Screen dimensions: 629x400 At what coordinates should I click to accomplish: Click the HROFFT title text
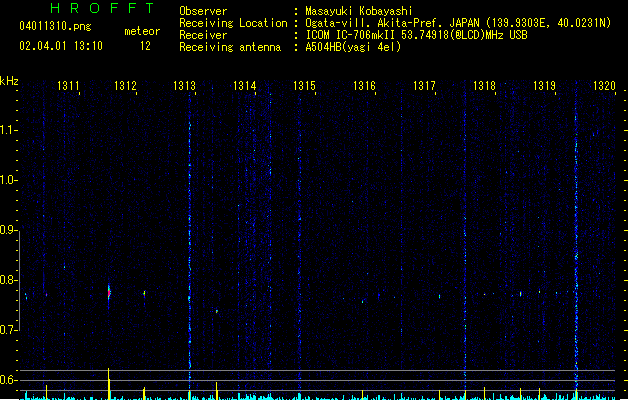(x=102, y=8)
